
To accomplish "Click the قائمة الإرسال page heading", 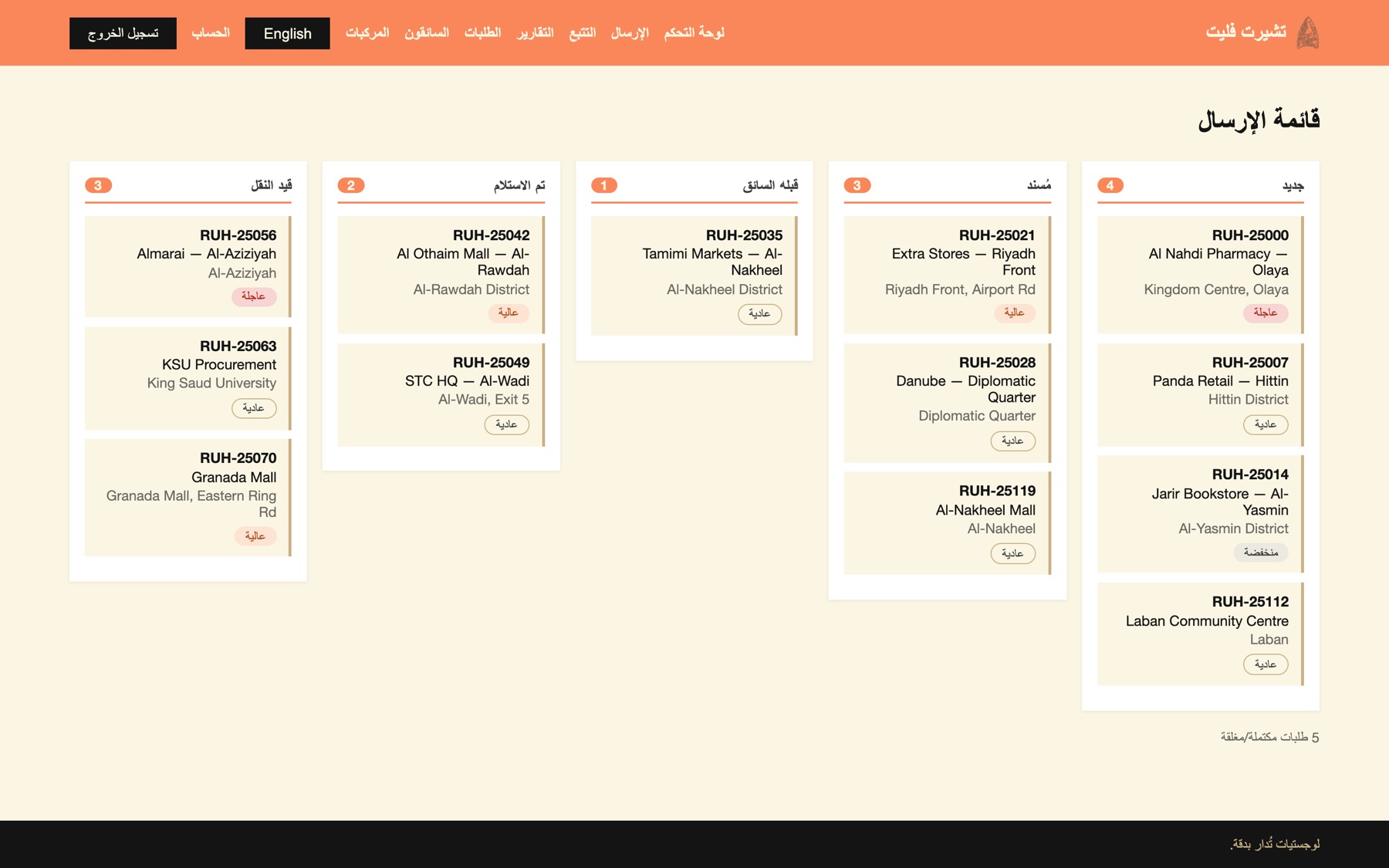I will pyautogui.click(x=1259, y=120).
